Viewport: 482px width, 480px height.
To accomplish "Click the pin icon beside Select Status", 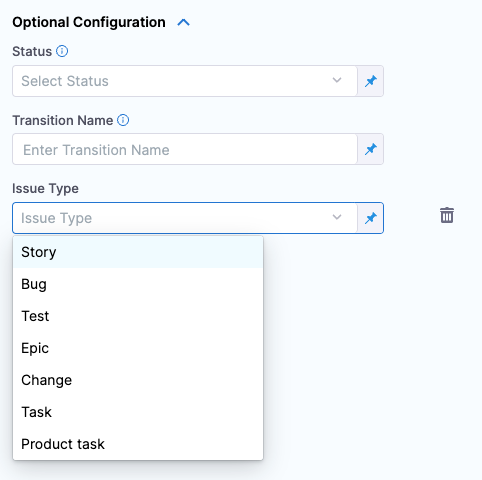I will pos(371,81).
